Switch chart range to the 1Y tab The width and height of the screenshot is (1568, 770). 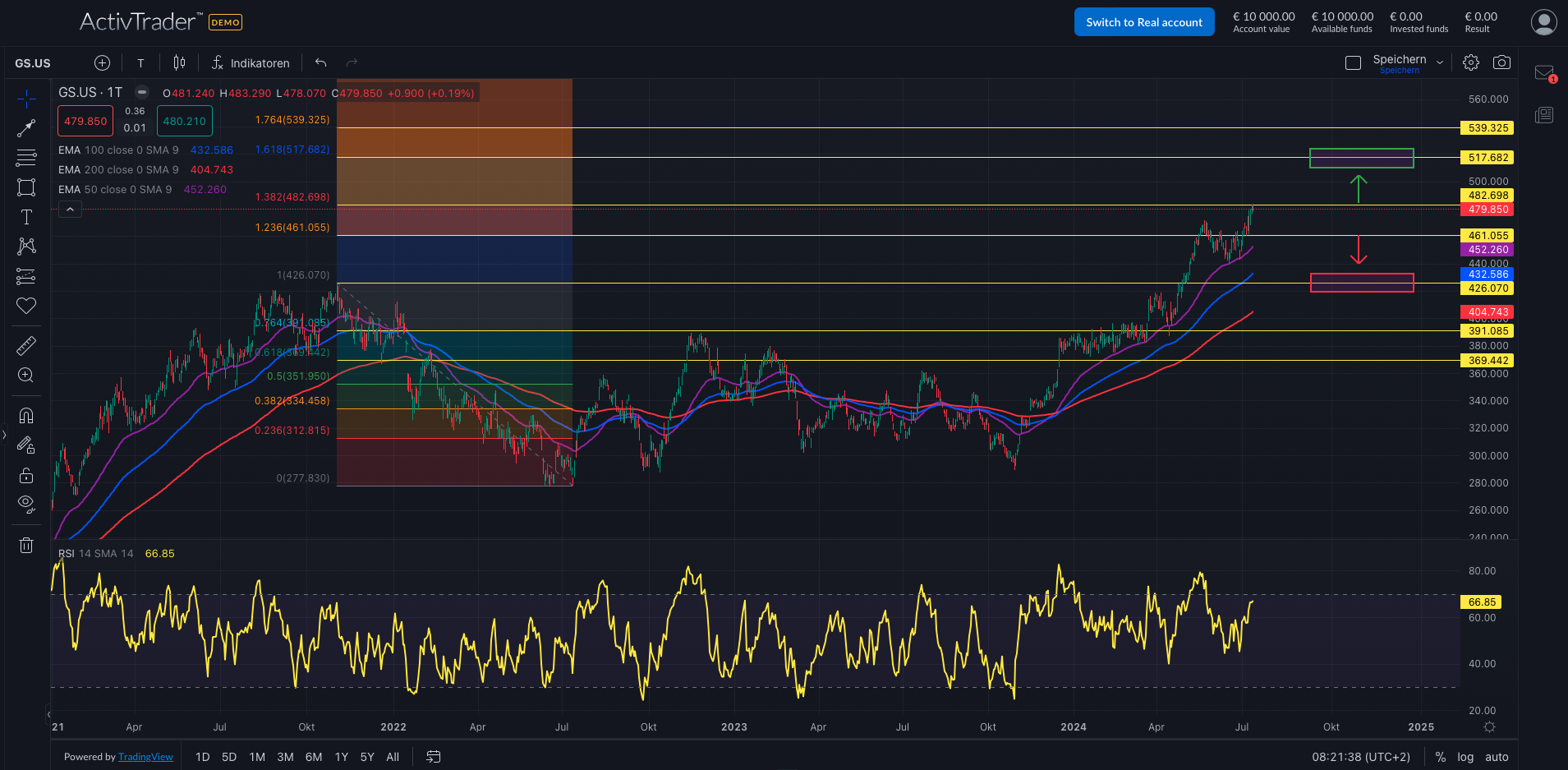341,756
